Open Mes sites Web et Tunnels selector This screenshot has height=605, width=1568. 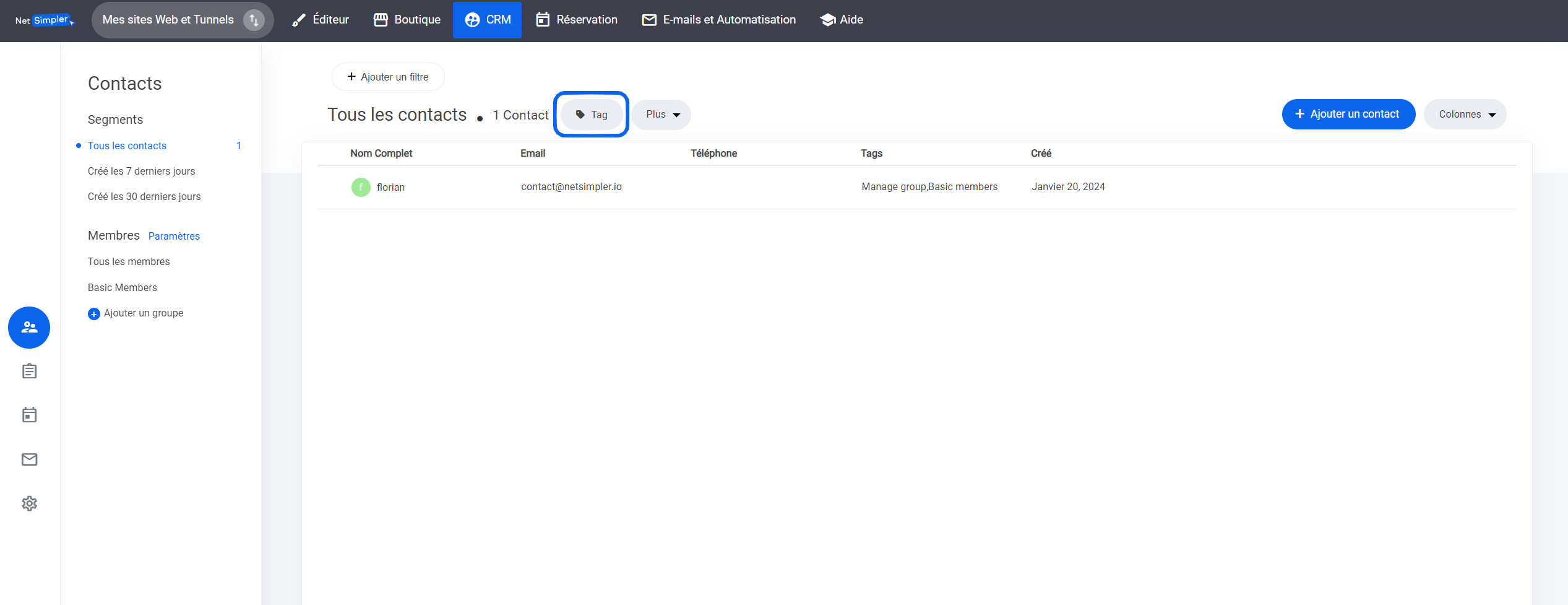click(x=168, y=20)
